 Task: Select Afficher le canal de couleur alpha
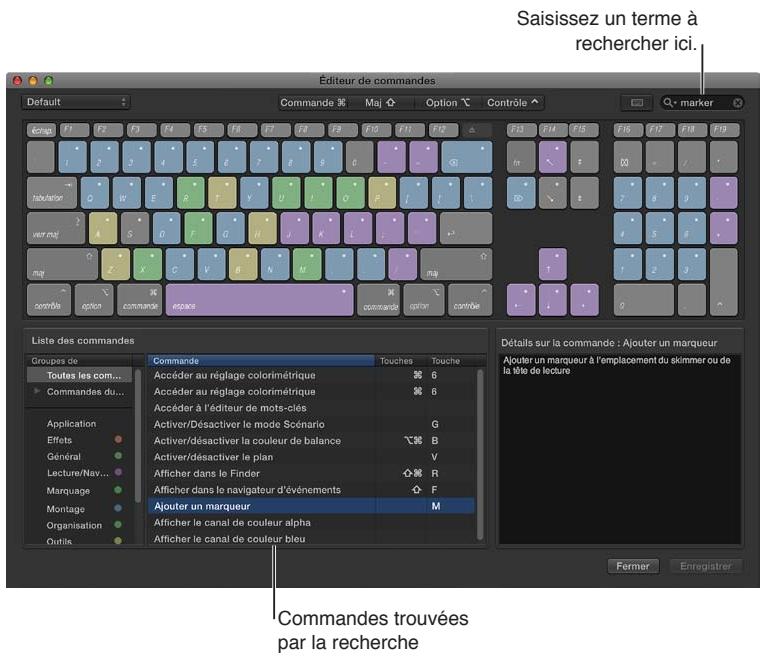point(311,522)
